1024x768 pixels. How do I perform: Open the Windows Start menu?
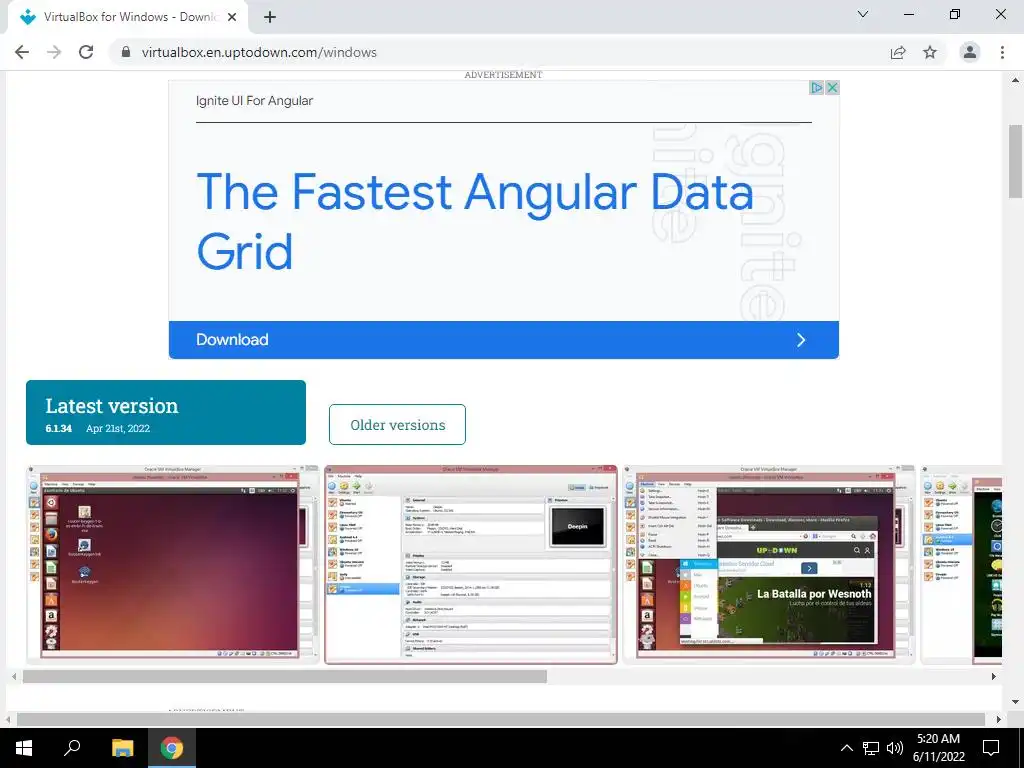[24, 748]
